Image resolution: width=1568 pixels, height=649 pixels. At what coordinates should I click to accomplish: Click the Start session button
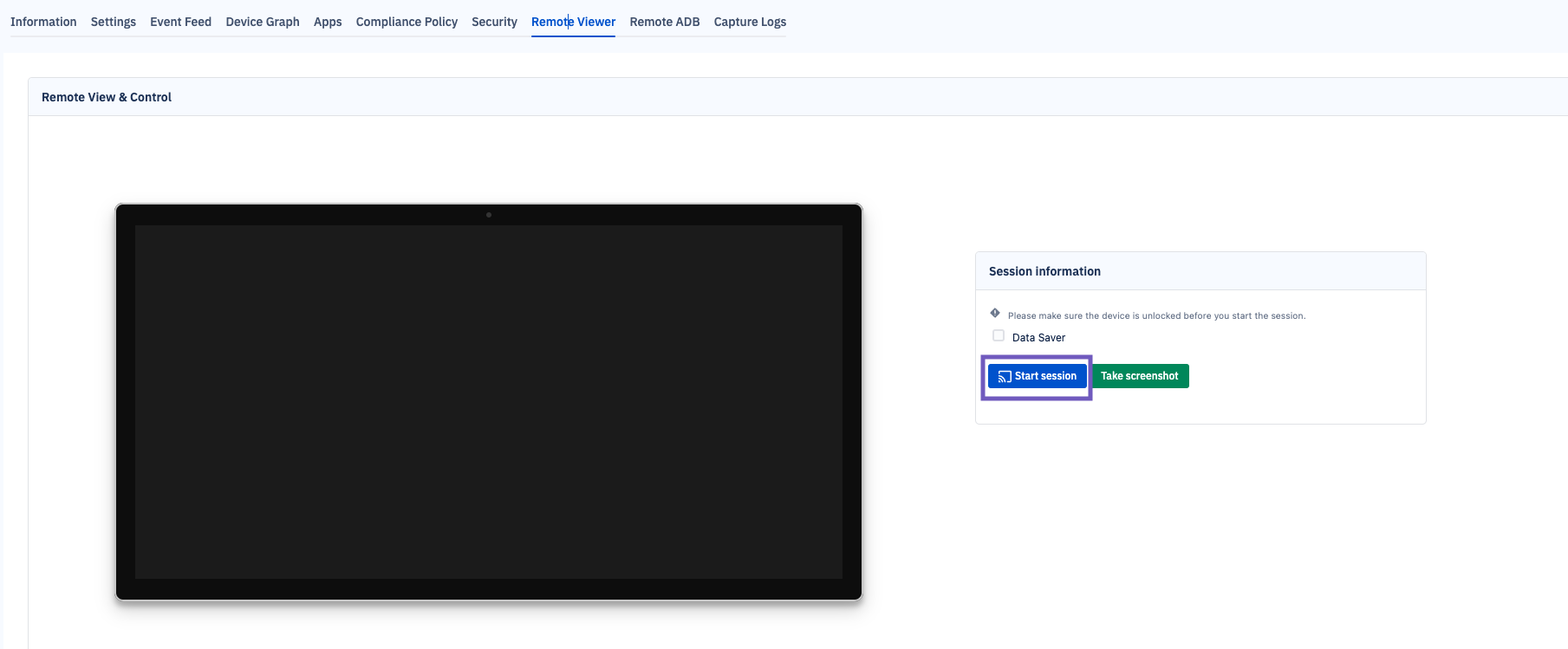1037,376
